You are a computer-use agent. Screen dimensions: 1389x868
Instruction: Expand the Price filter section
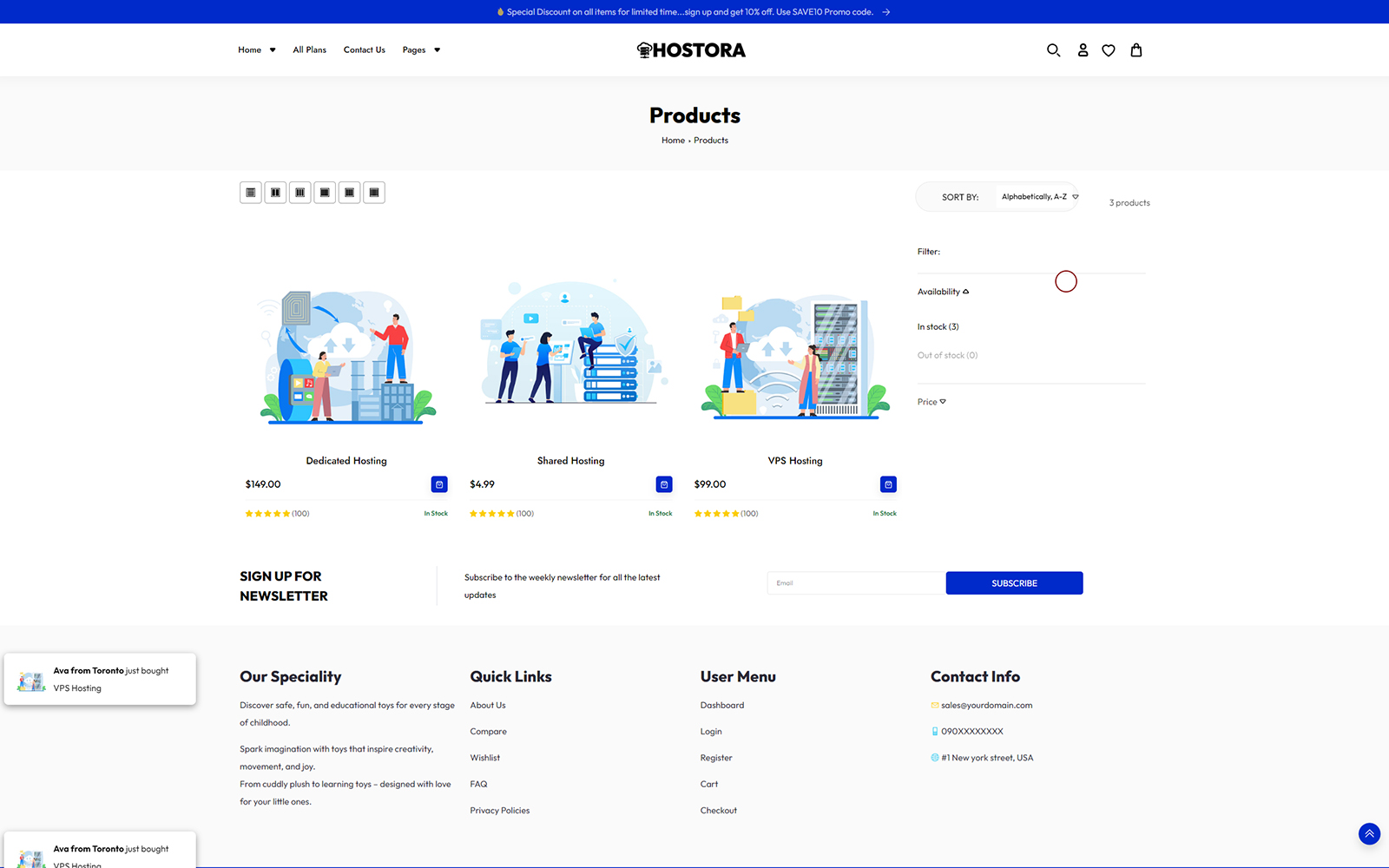[x=931, y=402]
